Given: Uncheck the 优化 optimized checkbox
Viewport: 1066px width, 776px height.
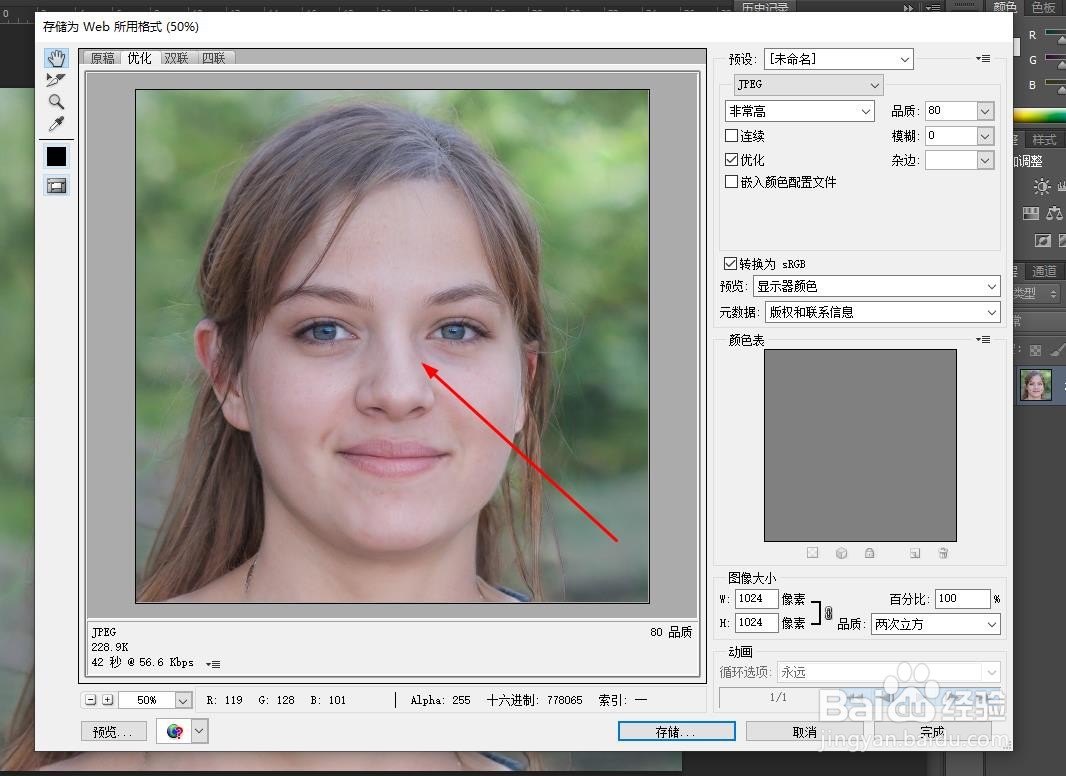Looking at the screenshot, I should (732, 160).
